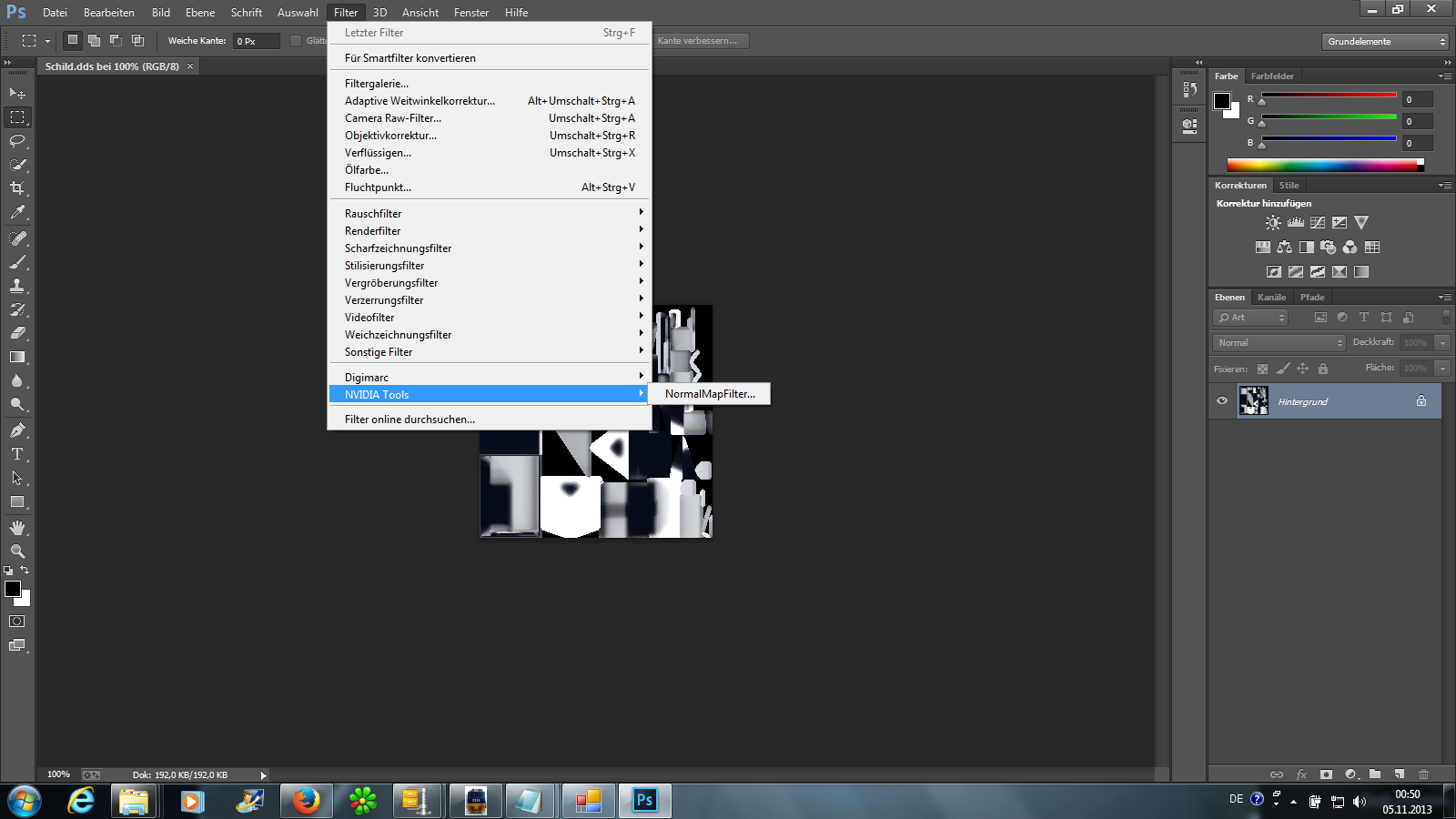Click the toolbox foreground color swatch
The width and height of the screenshot is (1456, 819).
click(13, 589)
